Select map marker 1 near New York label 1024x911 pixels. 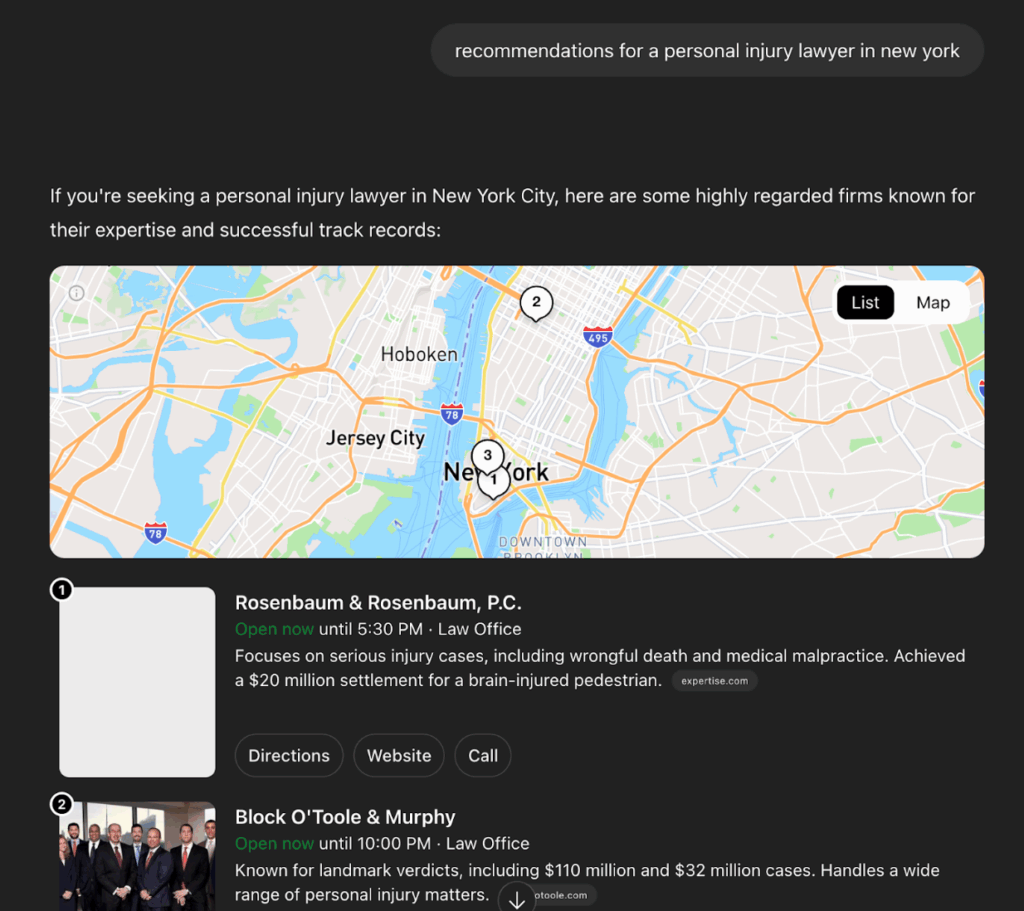pos(493,481)
